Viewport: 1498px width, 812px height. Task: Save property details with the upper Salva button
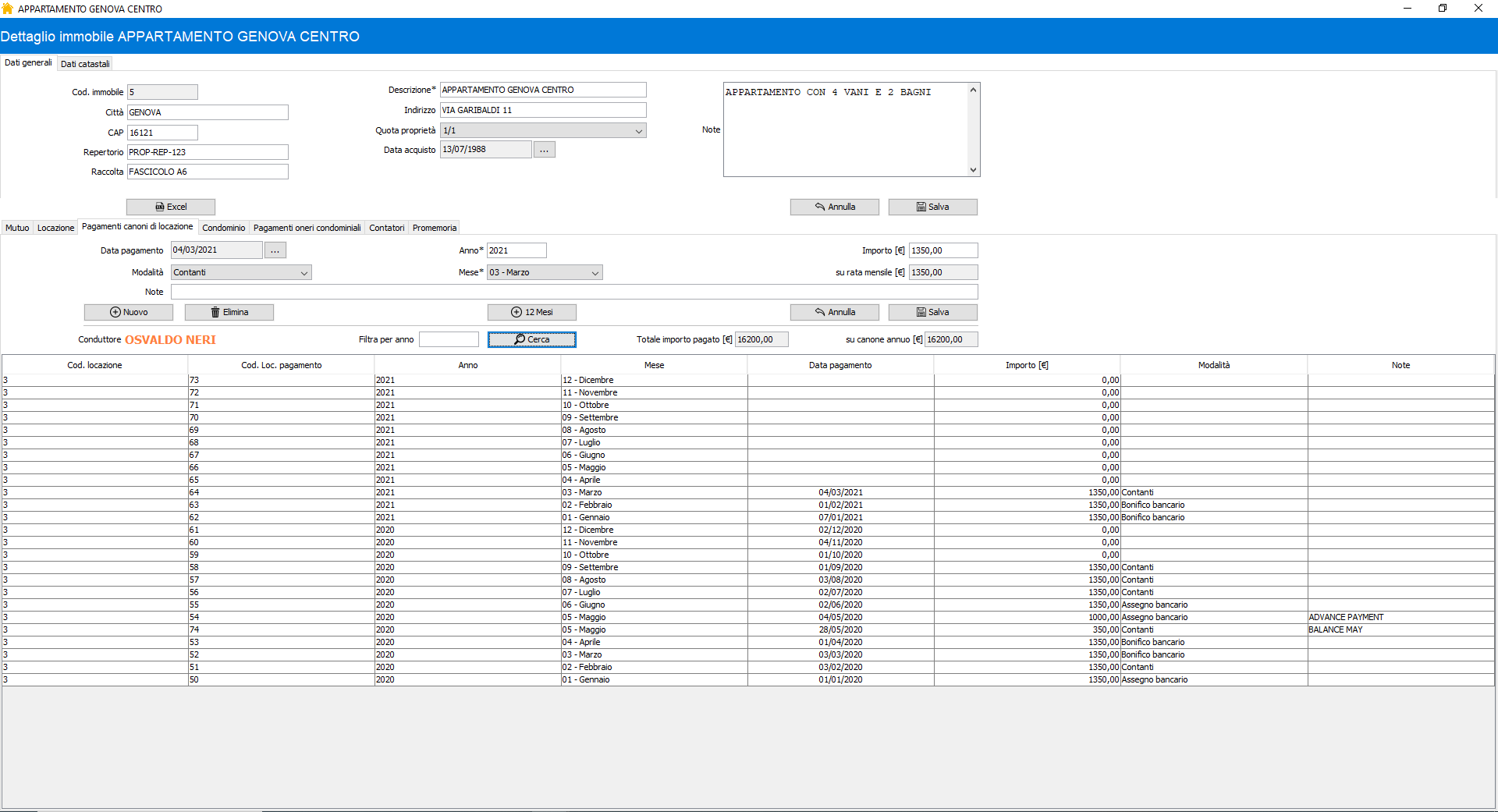(x=932, y=207)
